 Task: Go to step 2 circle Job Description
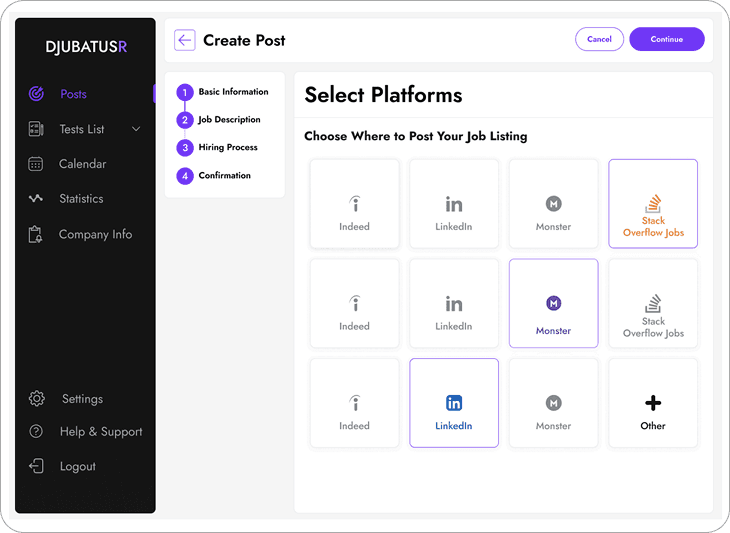pos(185,120)
